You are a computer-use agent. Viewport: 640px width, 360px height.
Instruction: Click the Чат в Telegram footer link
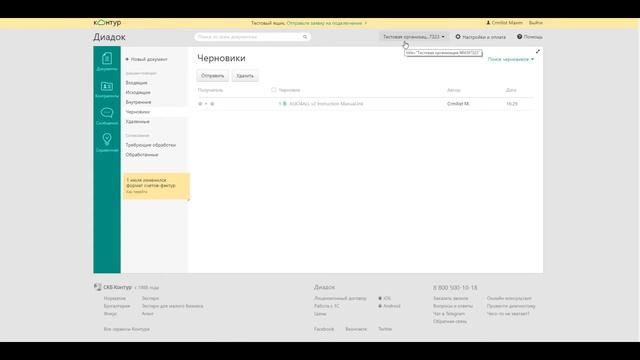[x=449, y=314]
